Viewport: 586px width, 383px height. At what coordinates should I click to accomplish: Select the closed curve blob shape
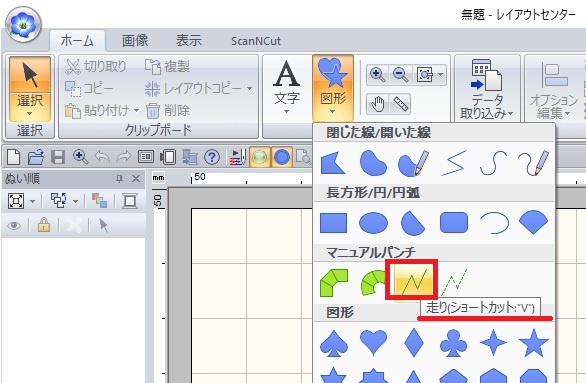(373, 163)
